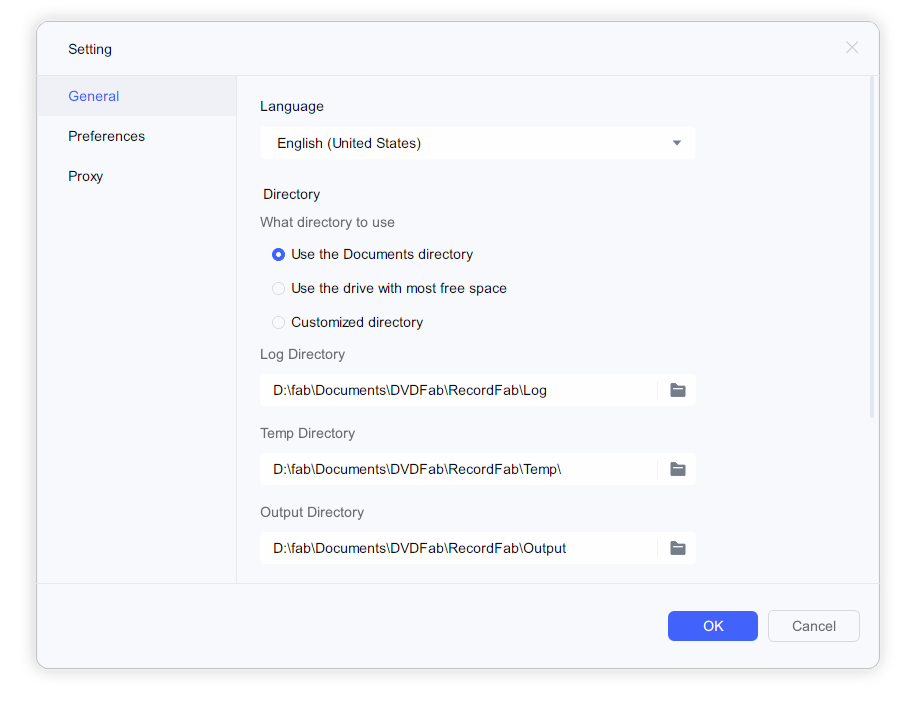Choose Use the drive with most free space
This screenshot has width=916, height=720.
(x=279, y=289)
